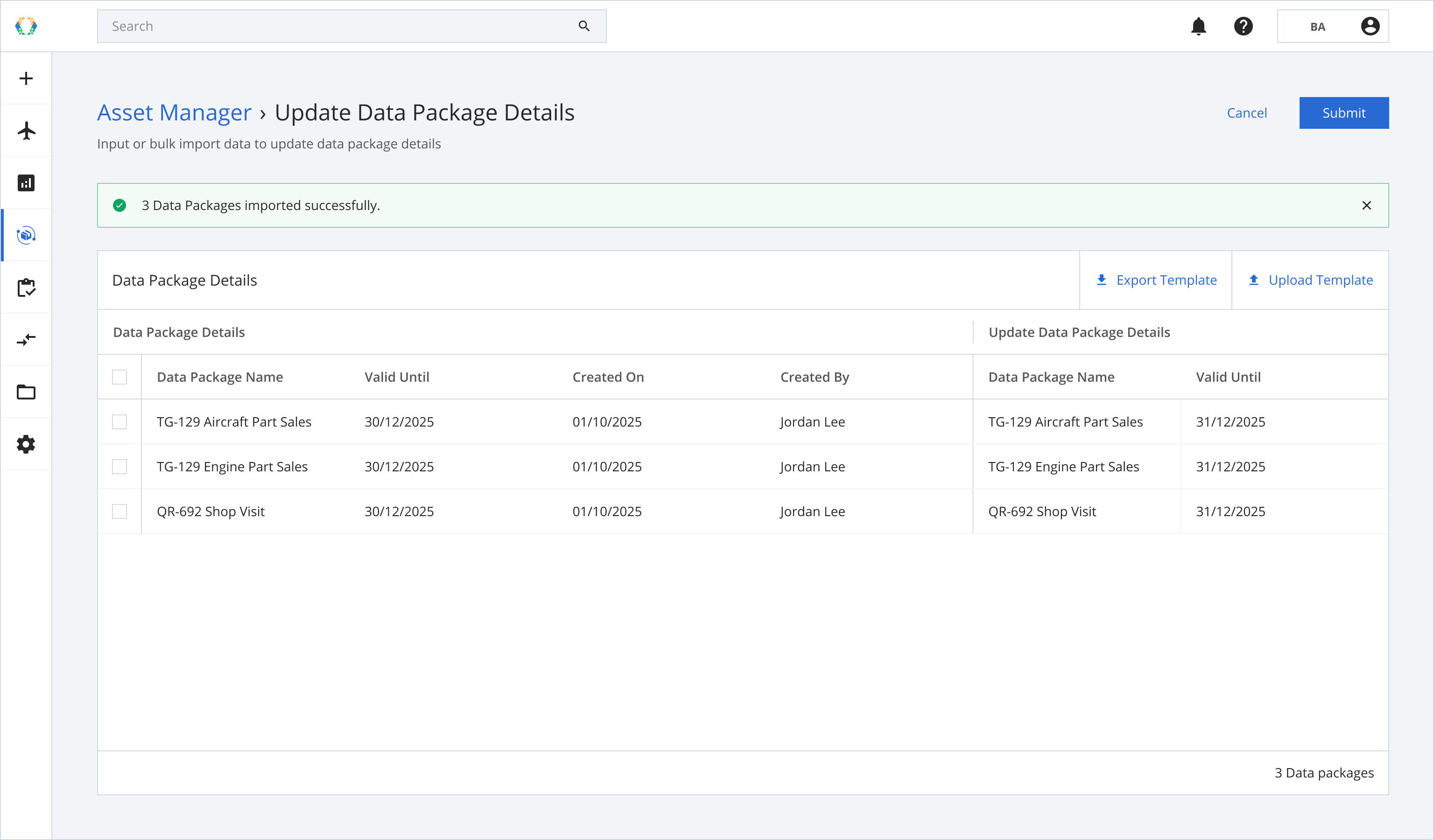Click the notifications bell icon
Image resolution: width=1434 pixels, height=840 pixels.
click(x=1198, y=26)
